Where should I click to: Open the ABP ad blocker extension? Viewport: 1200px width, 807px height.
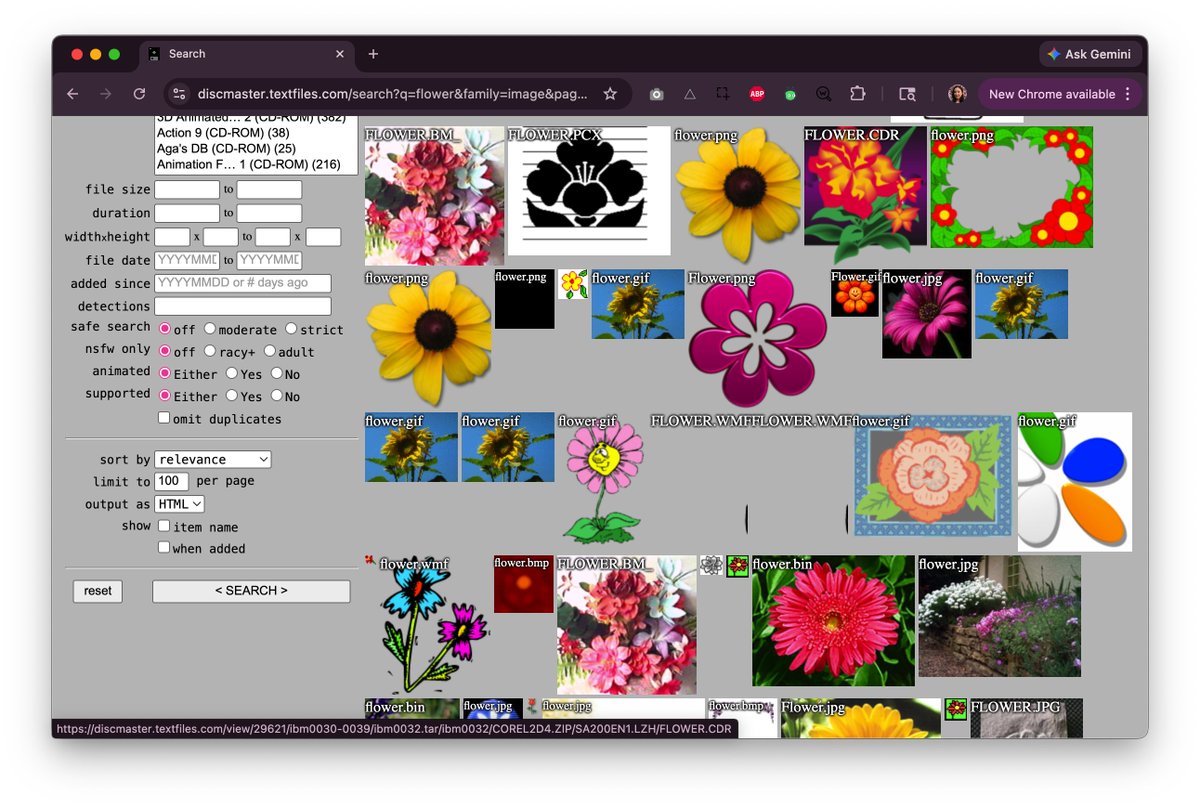point(757,94)
